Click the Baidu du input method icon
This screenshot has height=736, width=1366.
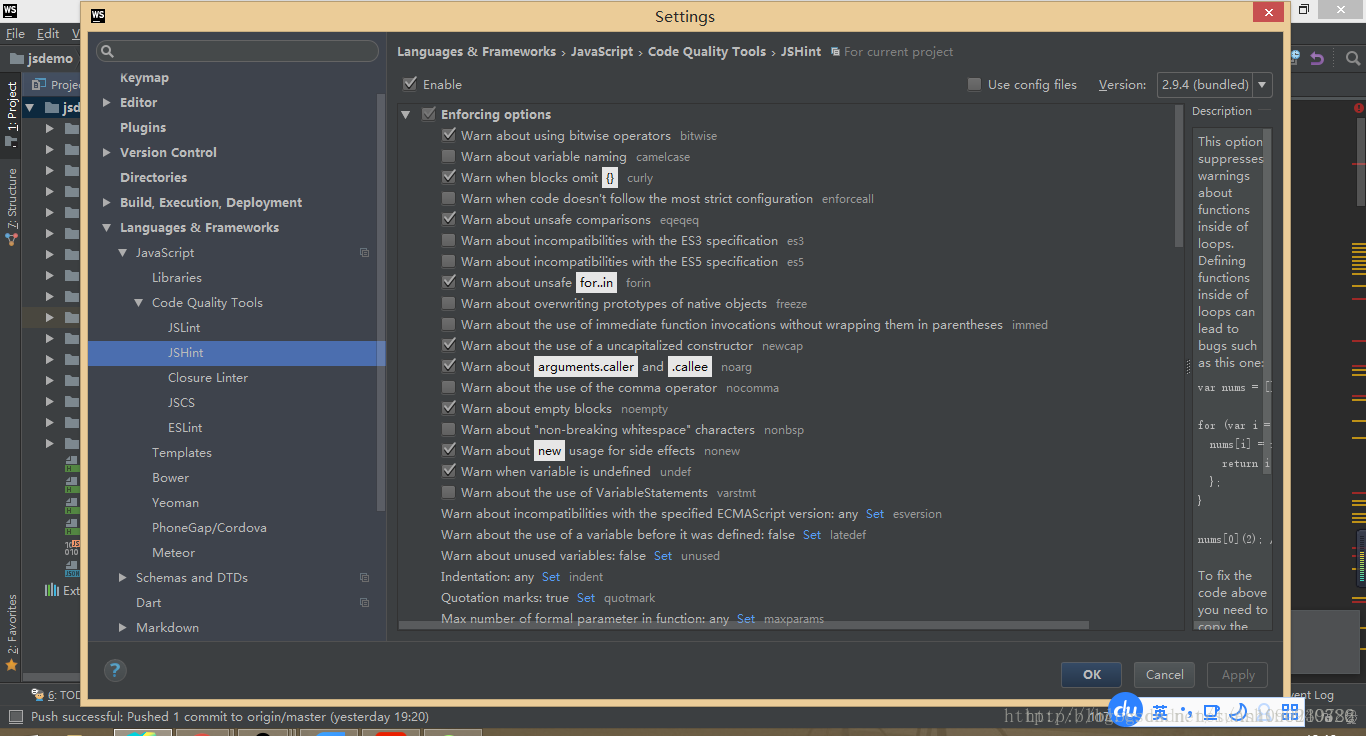(x=1125, y=711)
